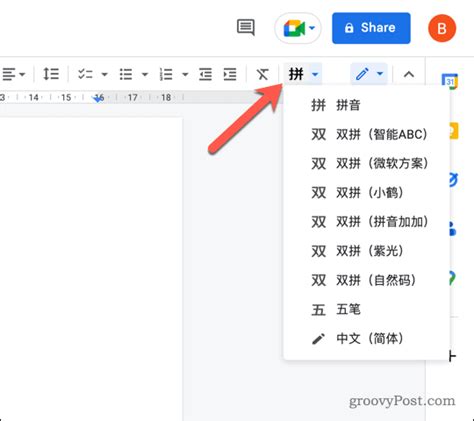This screenshot has height=421, width=474.
Task: Expand the text alignment dropdown arrow
Action: tap(22, 74)
